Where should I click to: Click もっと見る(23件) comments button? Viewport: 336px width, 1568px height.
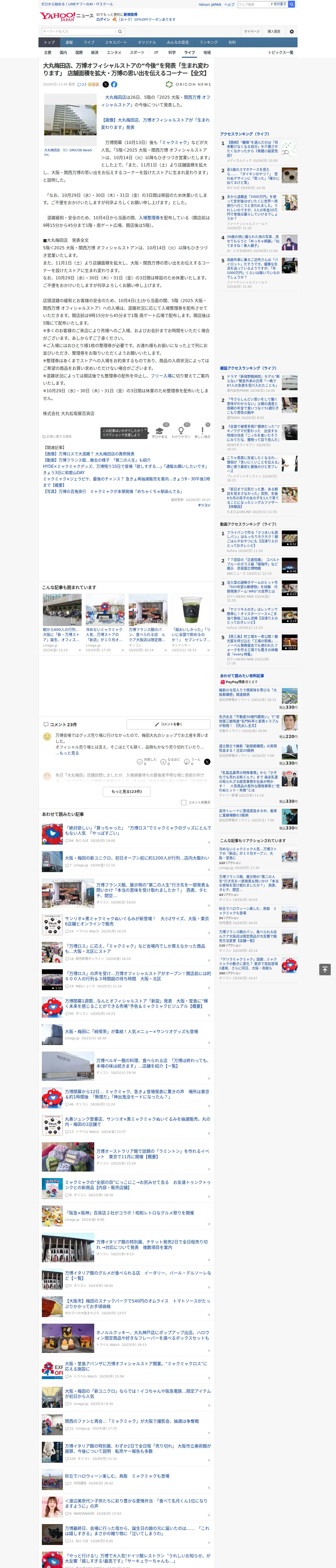pos(127,791)
